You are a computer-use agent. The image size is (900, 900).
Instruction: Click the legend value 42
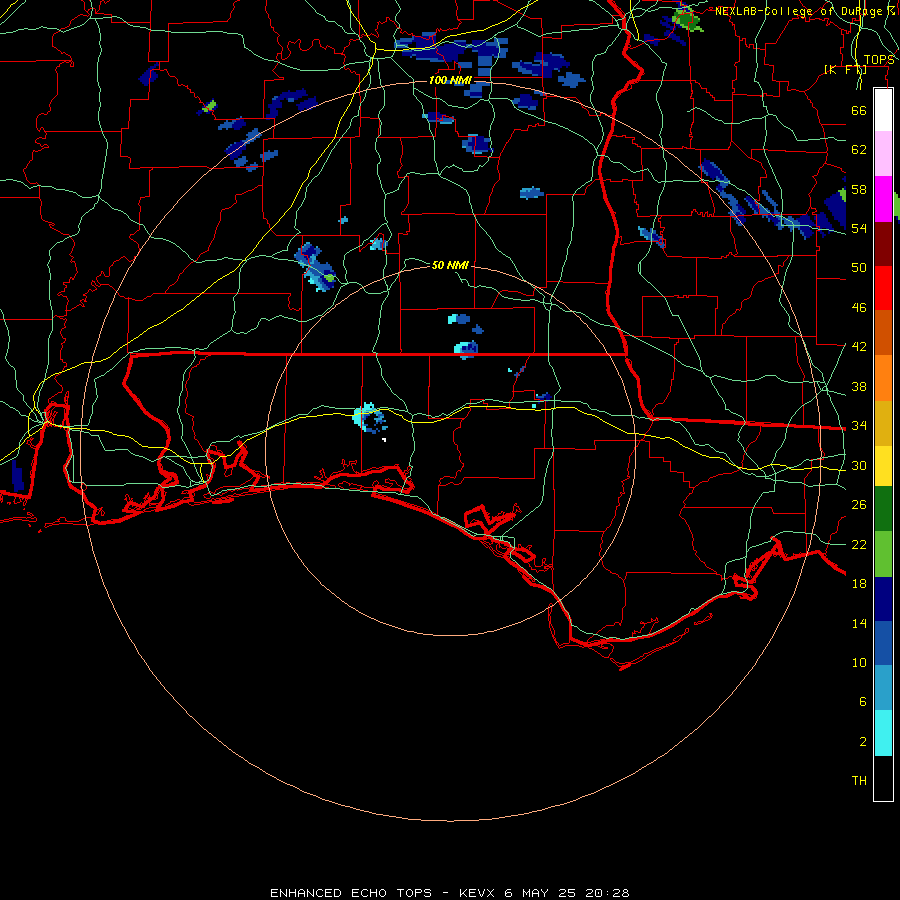point(859,347)
